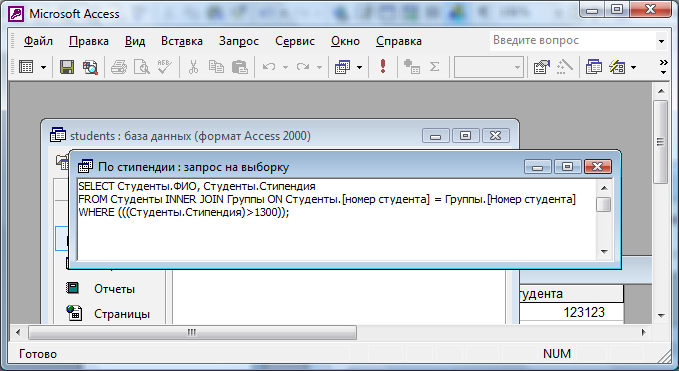This screenshot has height=371, width=679.
Task: Click the Build expression icon
Action: tap(565, 67)
